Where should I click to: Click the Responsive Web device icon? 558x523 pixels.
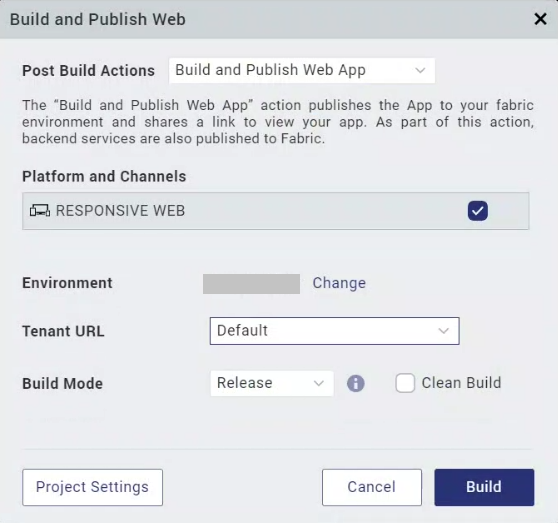coord(40,210)
